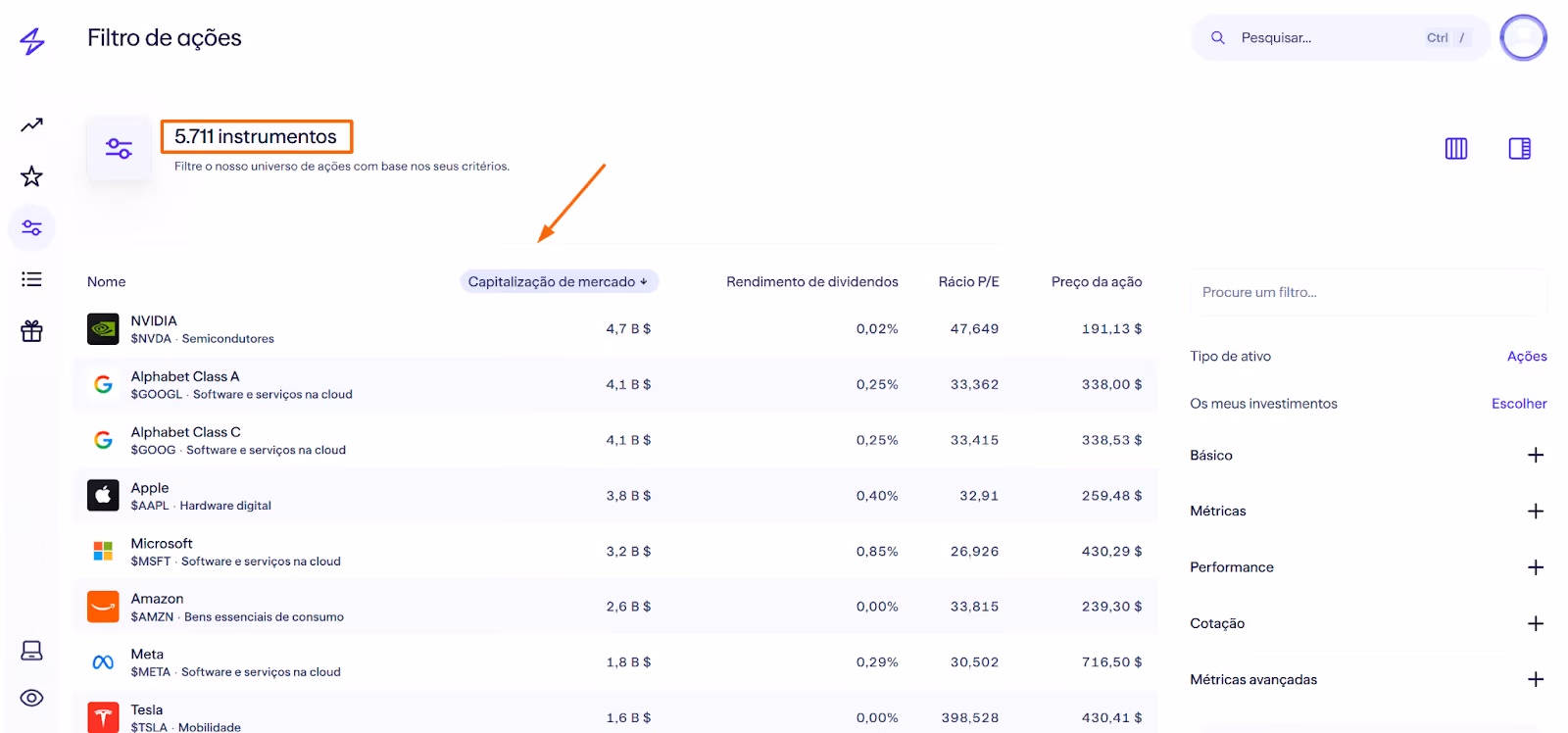Click the Apple logo
The image size is (1568, 733).
[103, 496]
